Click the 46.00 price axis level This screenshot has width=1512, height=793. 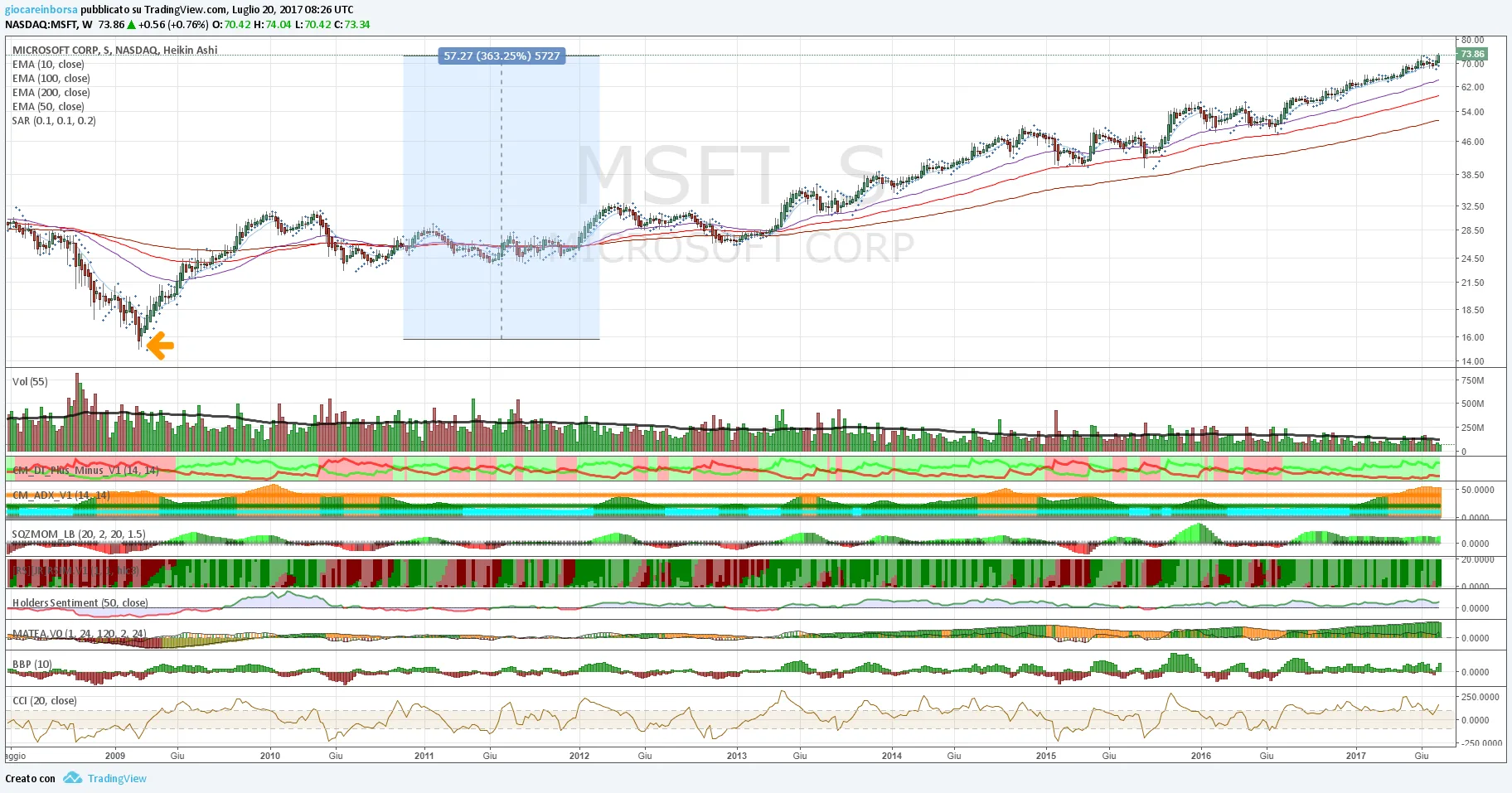1473,142
